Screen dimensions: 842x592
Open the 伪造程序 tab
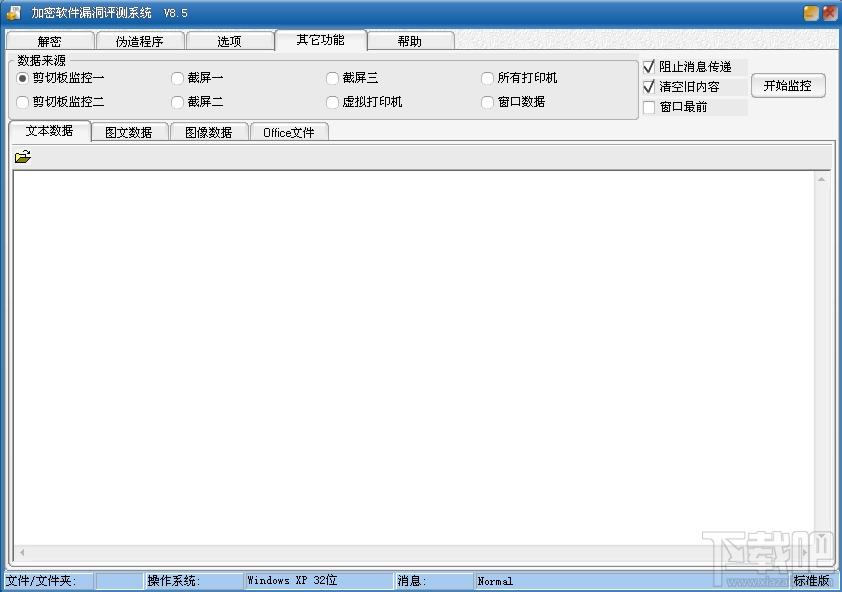pos(140,41)
